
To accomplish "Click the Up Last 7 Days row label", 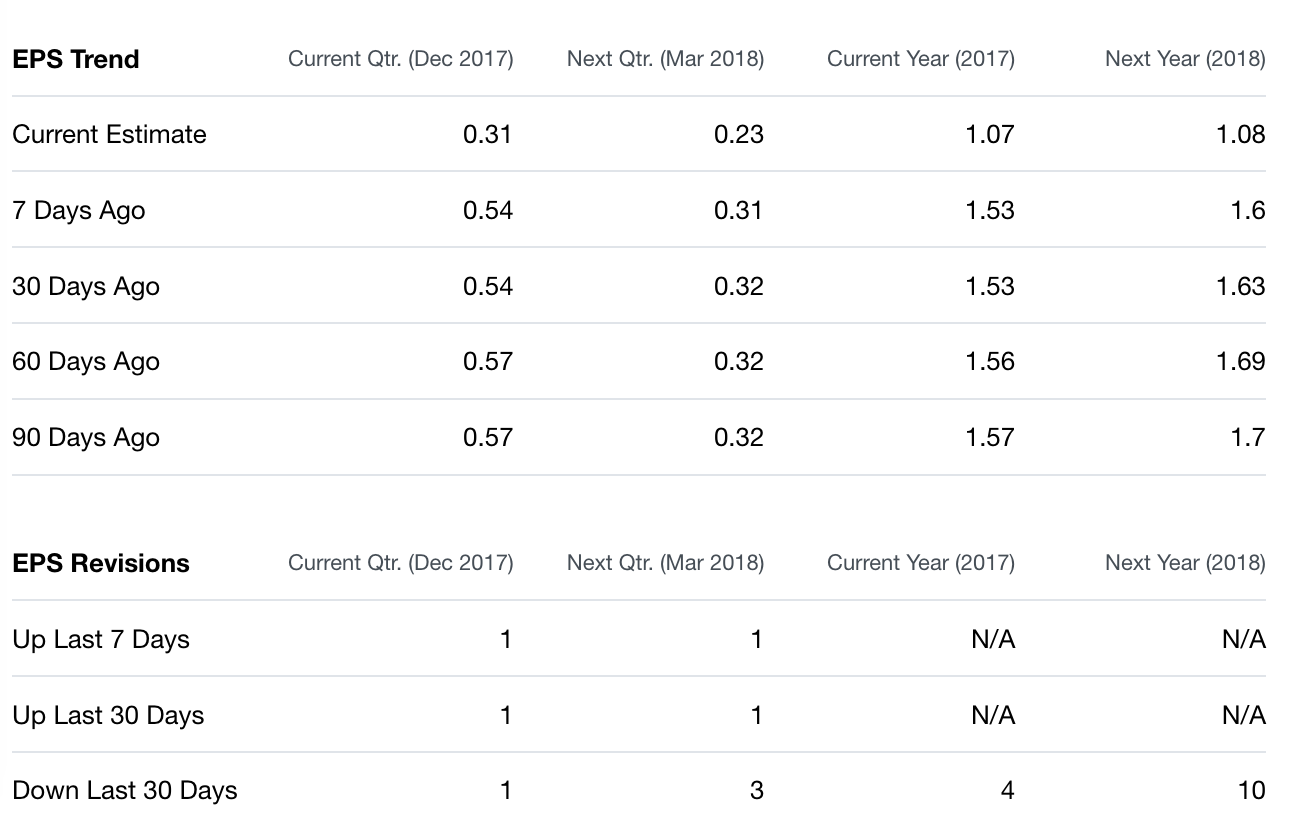I will [x=101, y=639].
